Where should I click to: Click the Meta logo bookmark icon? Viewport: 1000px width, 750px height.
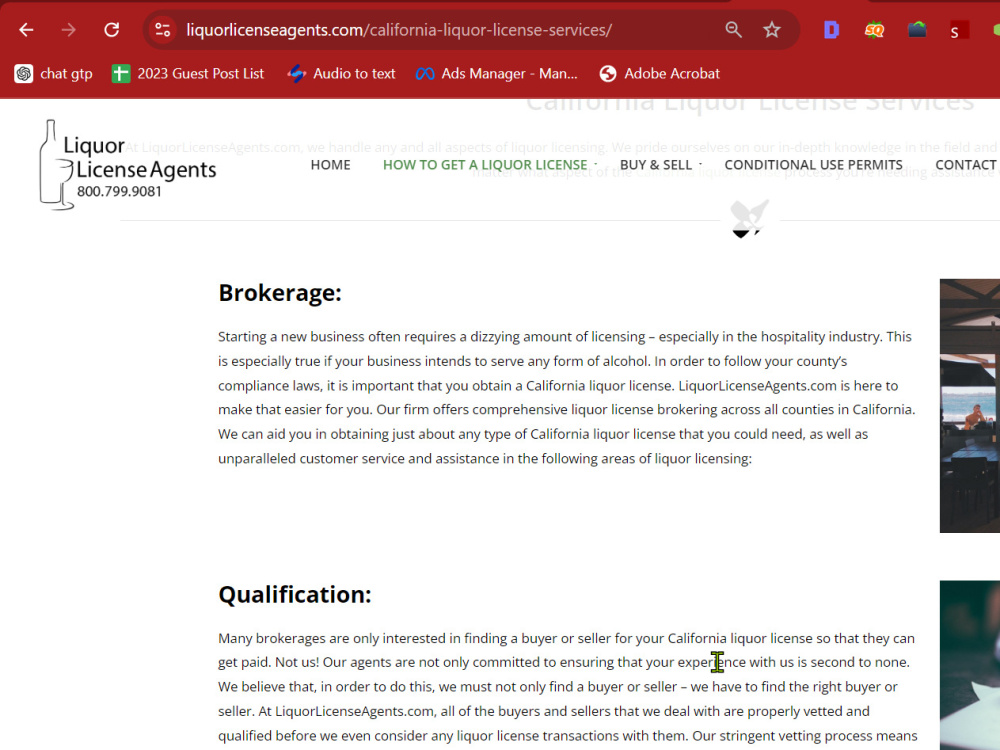425,74
